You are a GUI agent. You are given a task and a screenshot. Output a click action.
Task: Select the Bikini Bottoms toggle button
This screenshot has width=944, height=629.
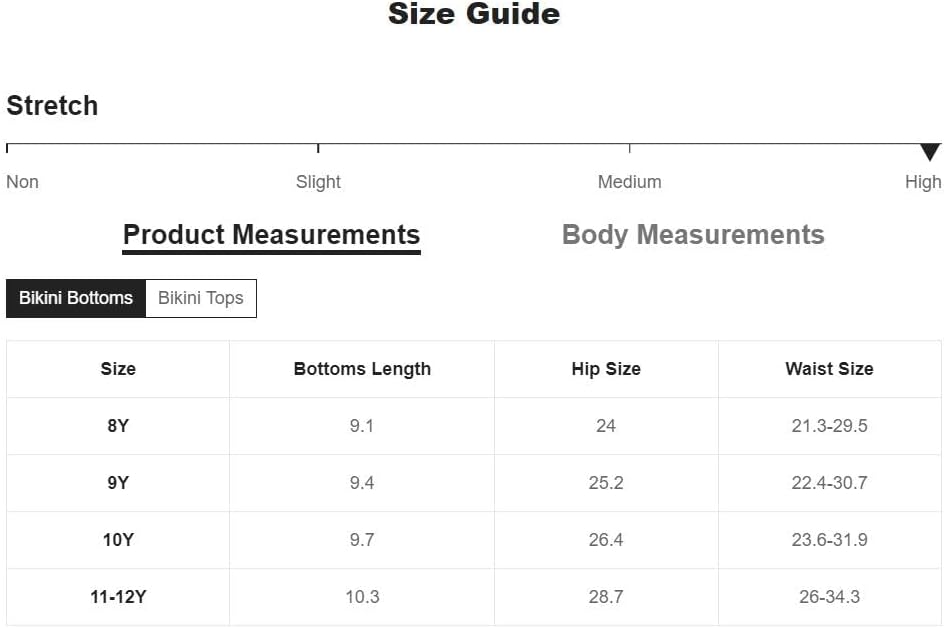coord(76,298)
